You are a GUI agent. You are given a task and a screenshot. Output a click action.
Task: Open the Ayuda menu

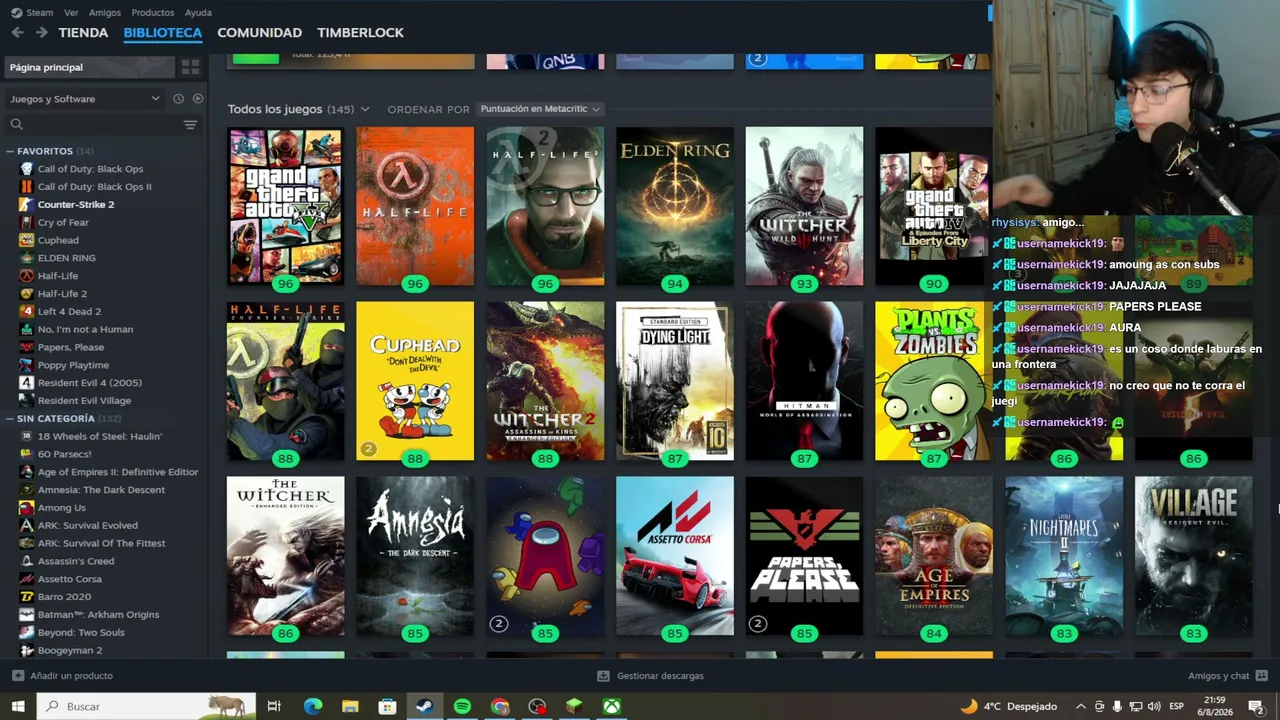tap(198, 13)
